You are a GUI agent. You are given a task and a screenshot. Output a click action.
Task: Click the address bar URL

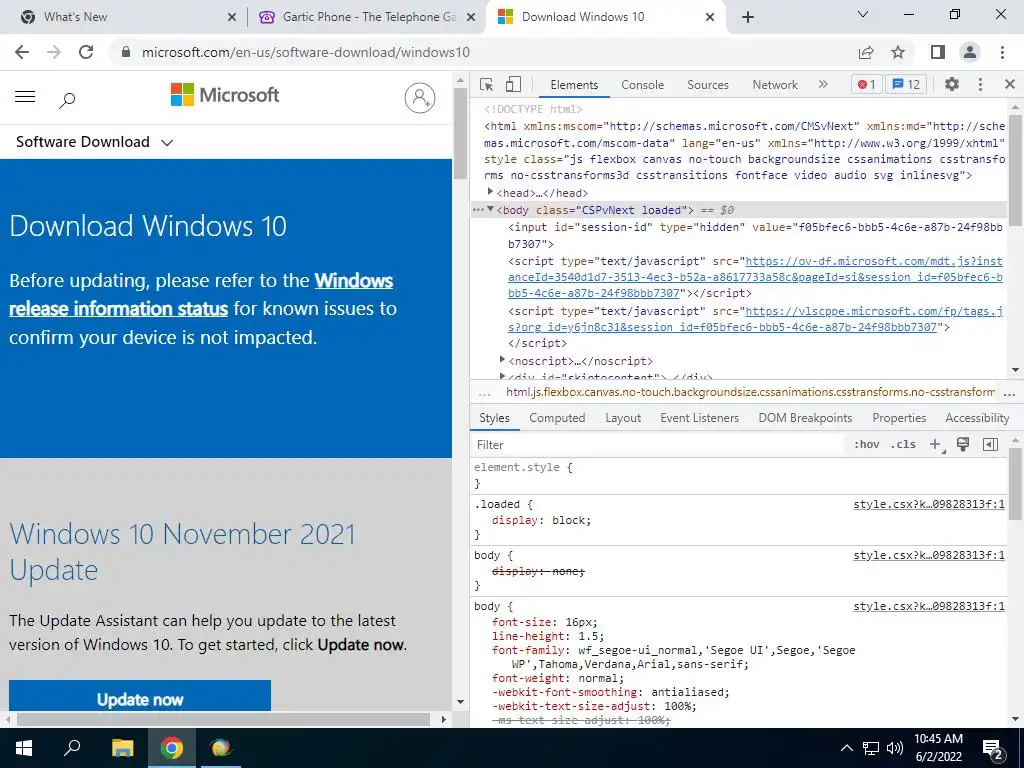pyautogui.click(x=306, y=52)
